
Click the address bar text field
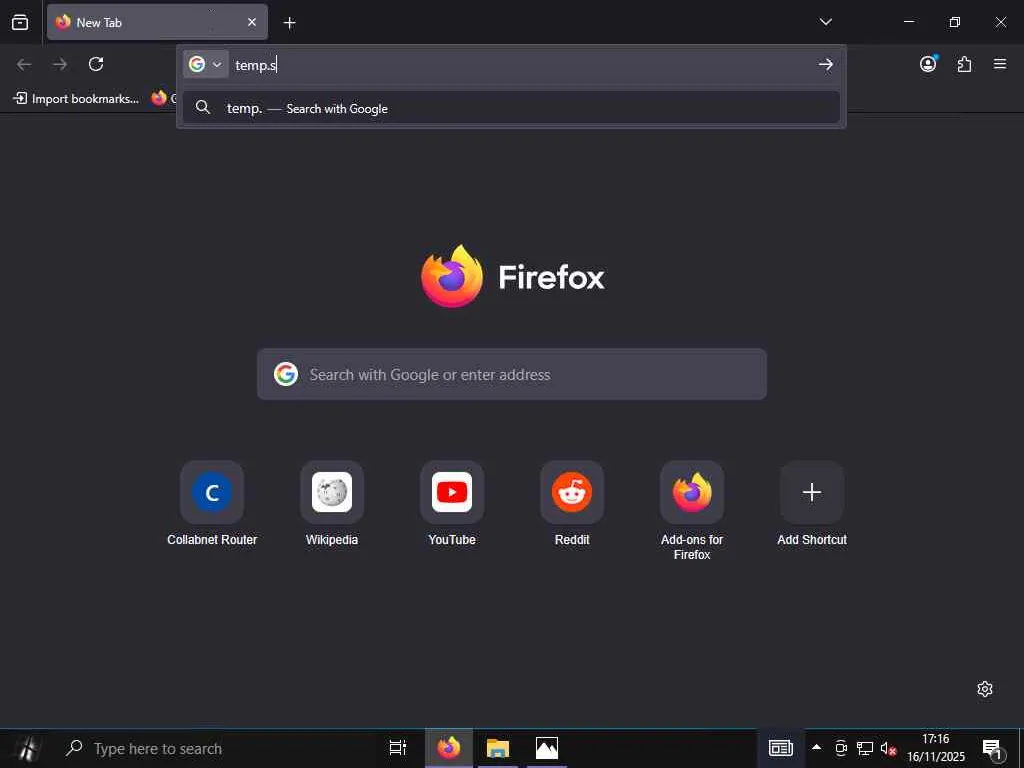(519, 64)
